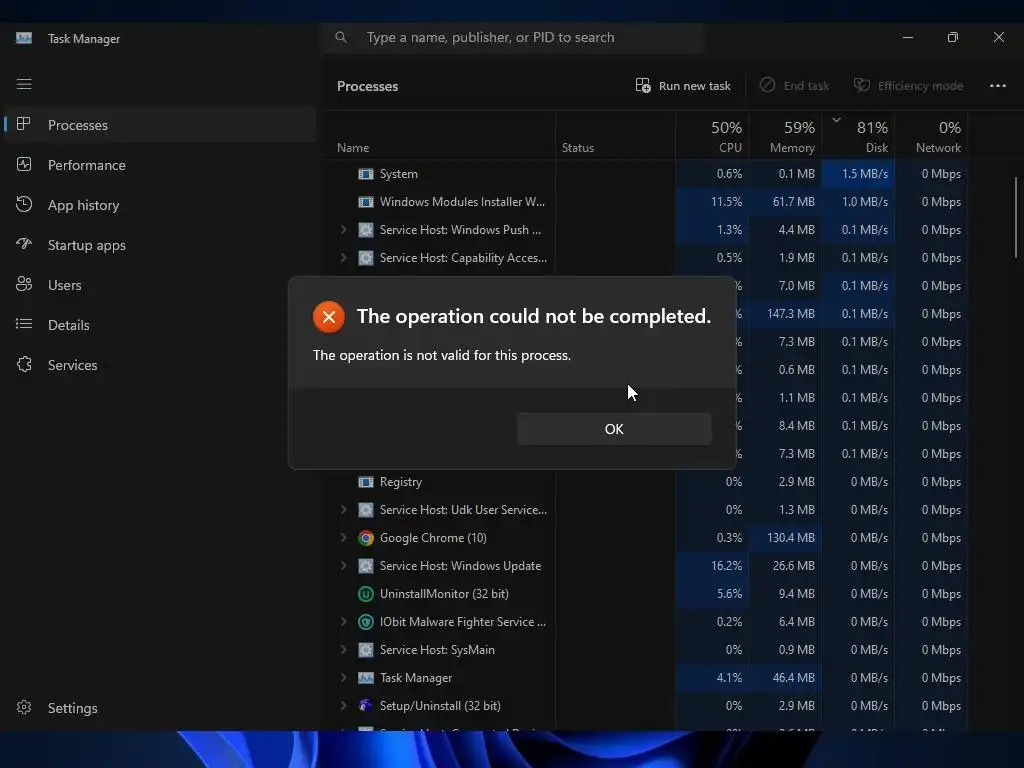Screen dimensions: 1024x768
Task: Sort by Status column header
Action: click(578, 148)
